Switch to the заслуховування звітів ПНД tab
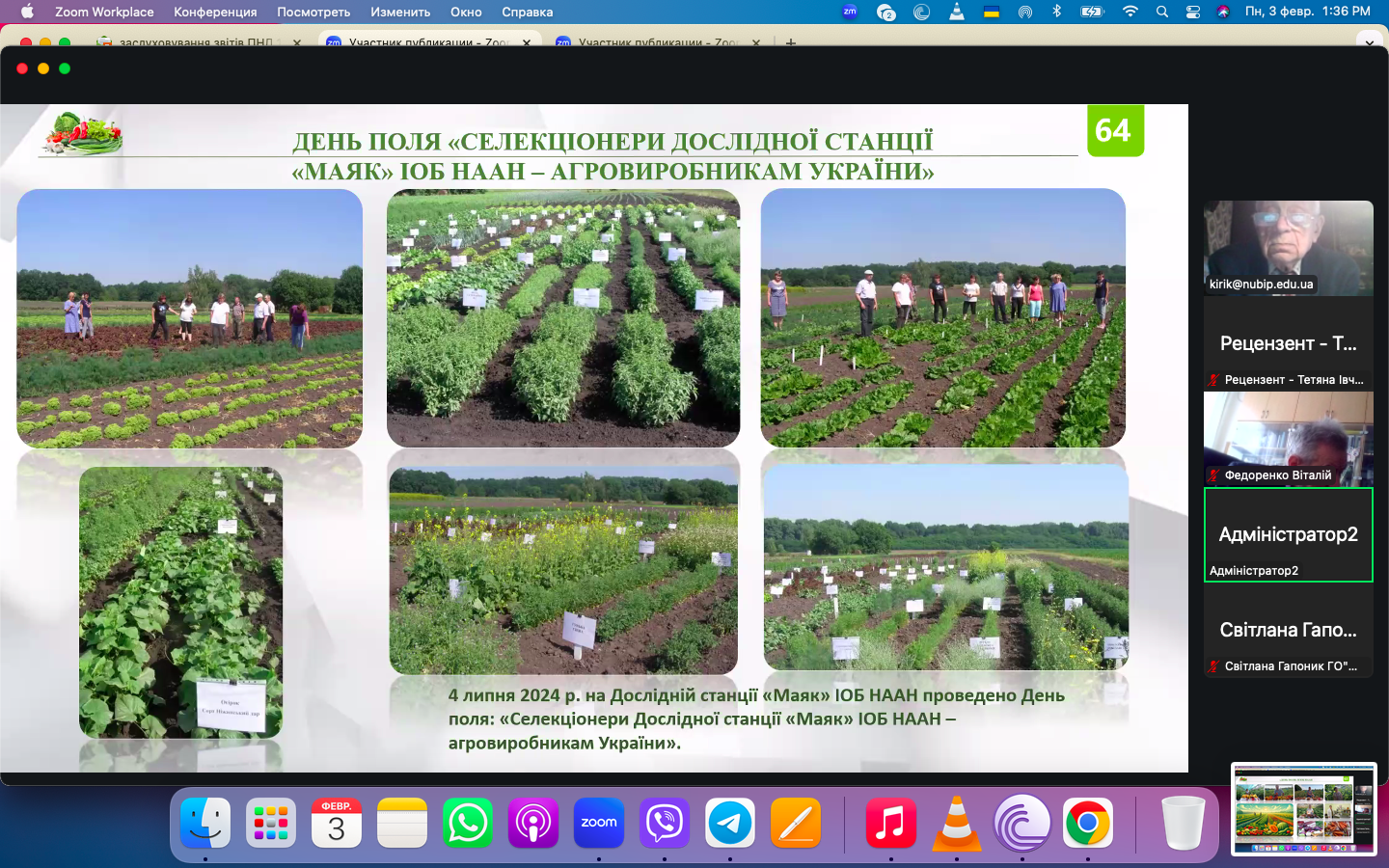The image size is (1389, 868). pyautogui.click(x=197, y=41)
